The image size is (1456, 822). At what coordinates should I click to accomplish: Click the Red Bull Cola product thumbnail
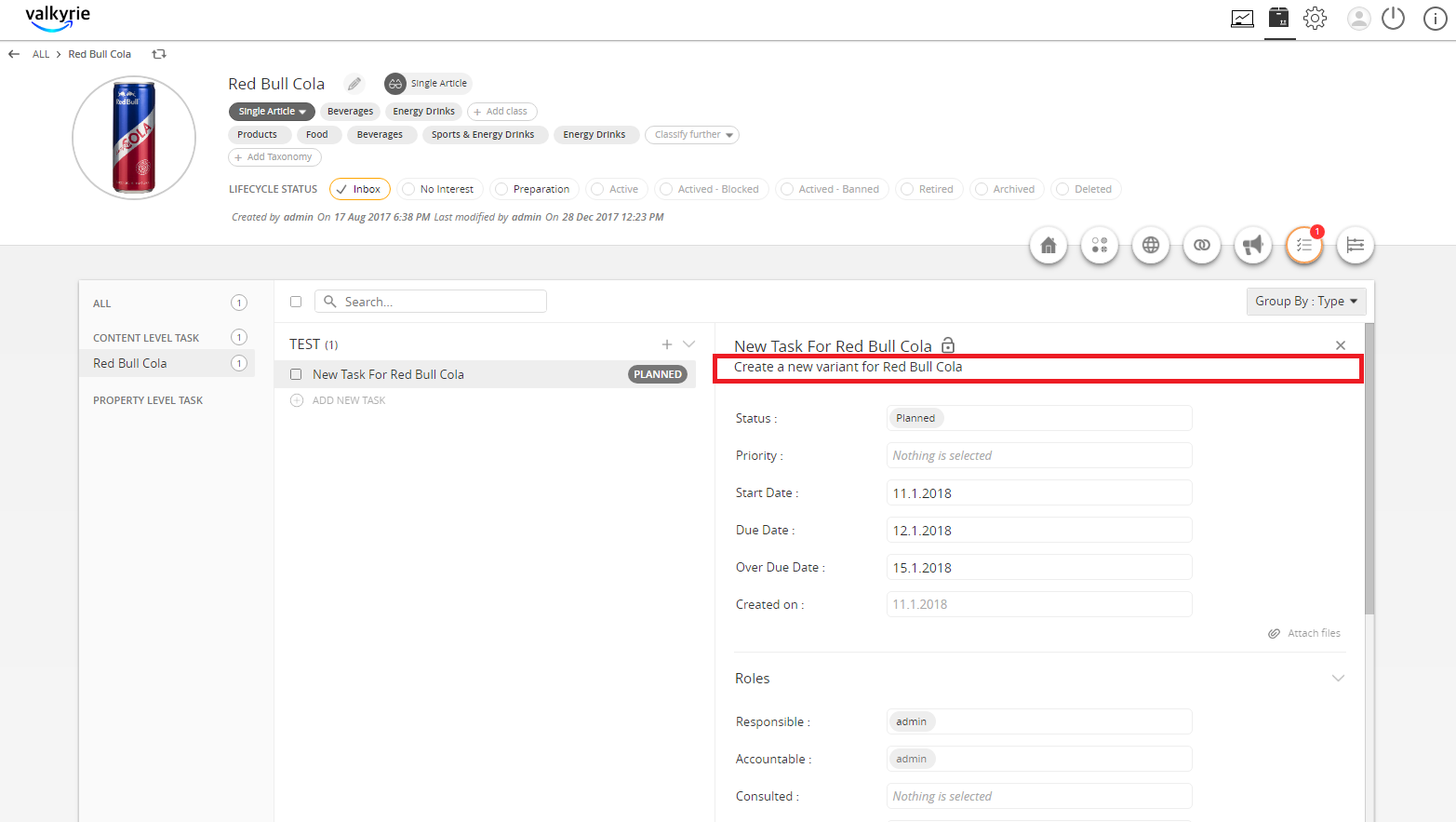[134, 138]
